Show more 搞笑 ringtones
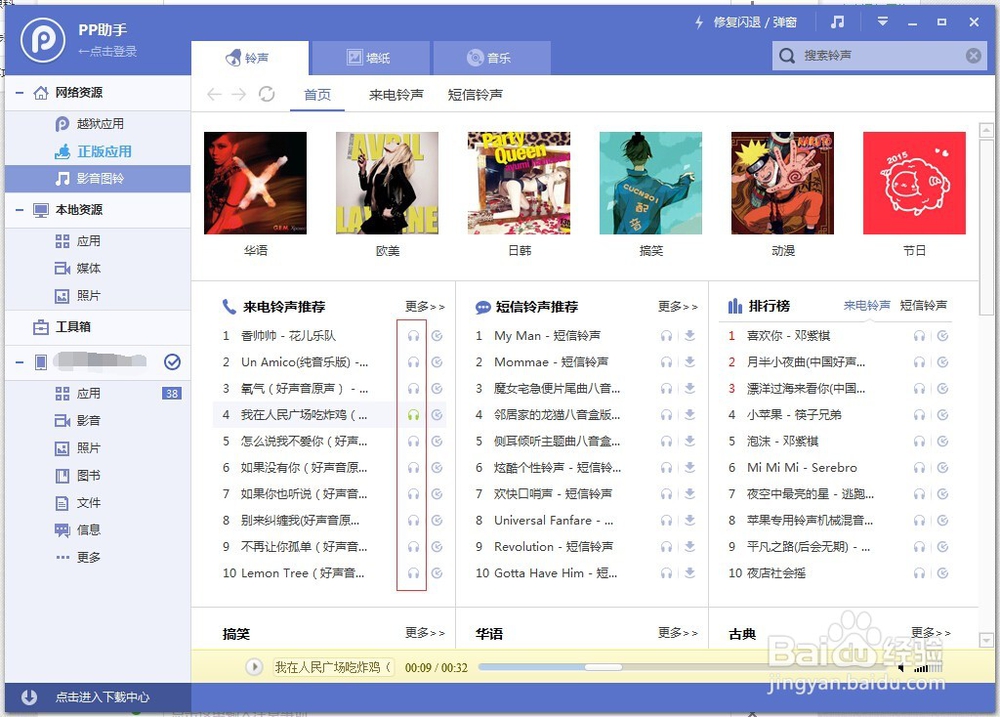 point(425,633)
